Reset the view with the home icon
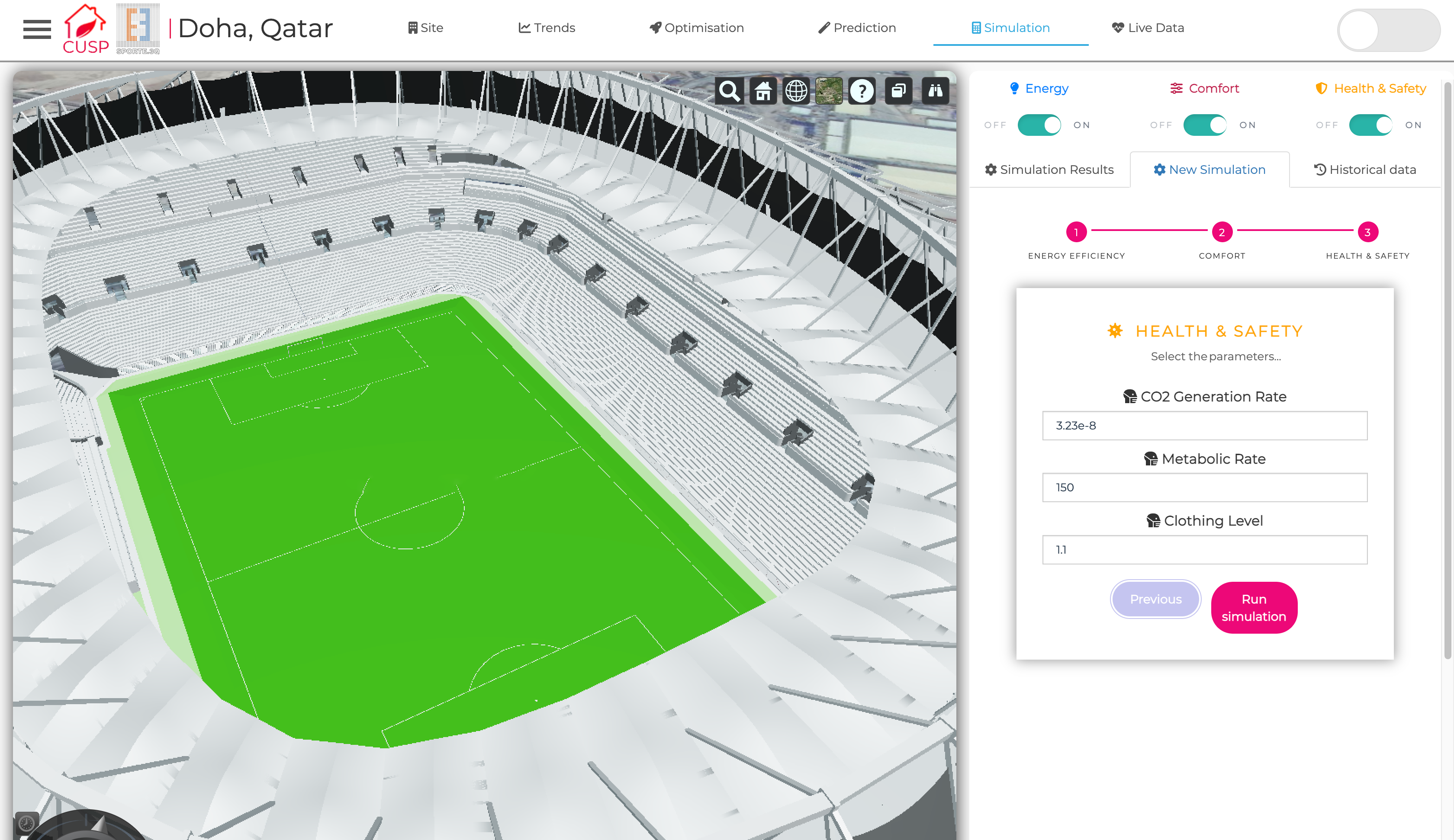The width and height of the screenshot is (1454, 840). point(763,90)
